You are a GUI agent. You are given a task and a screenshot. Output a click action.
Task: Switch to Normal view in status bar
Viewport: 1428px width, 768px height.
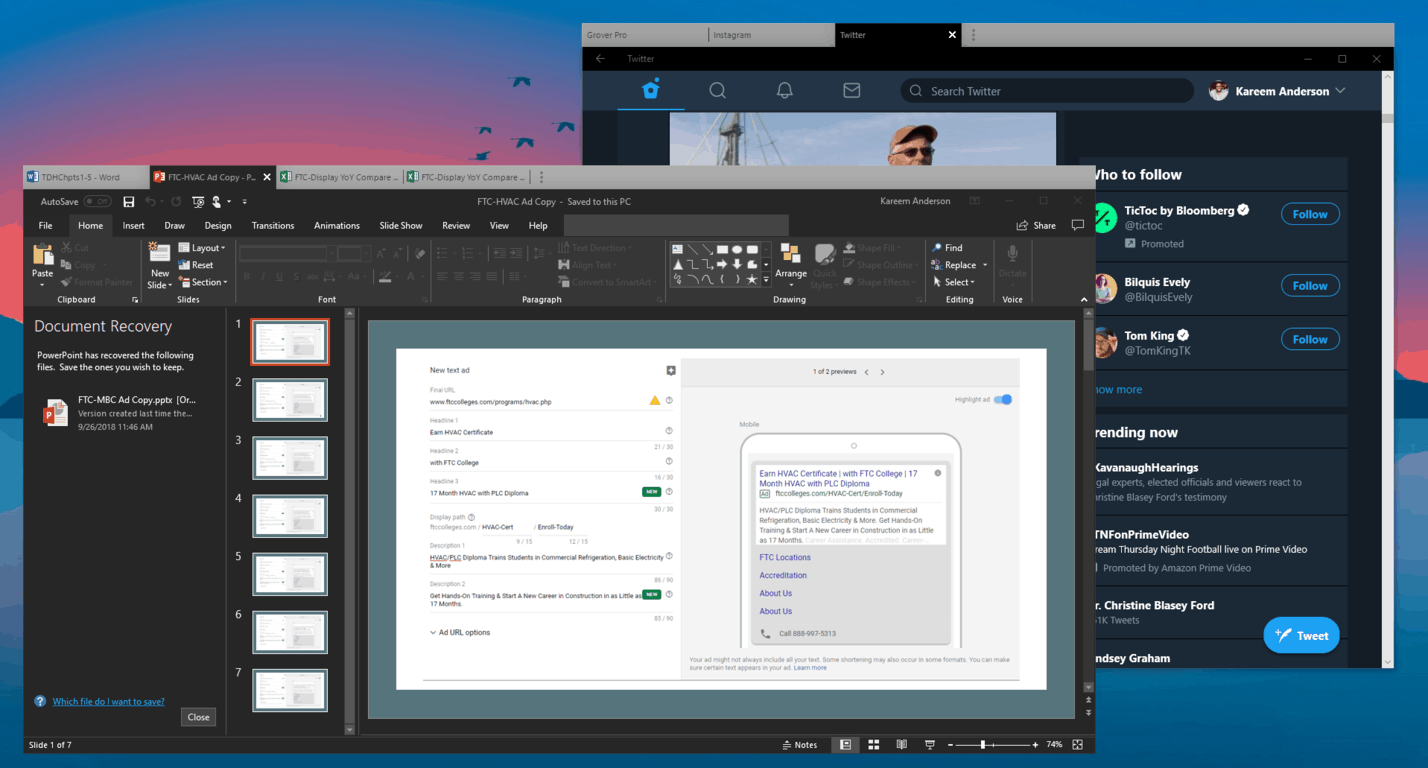click(x=845, y=745)
